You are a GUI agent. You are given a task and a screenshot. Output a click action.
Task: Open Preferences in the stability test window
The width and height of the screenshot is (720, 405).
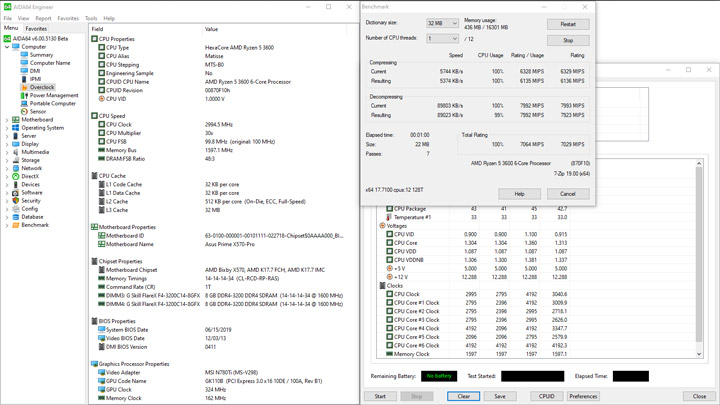(583, 396)
